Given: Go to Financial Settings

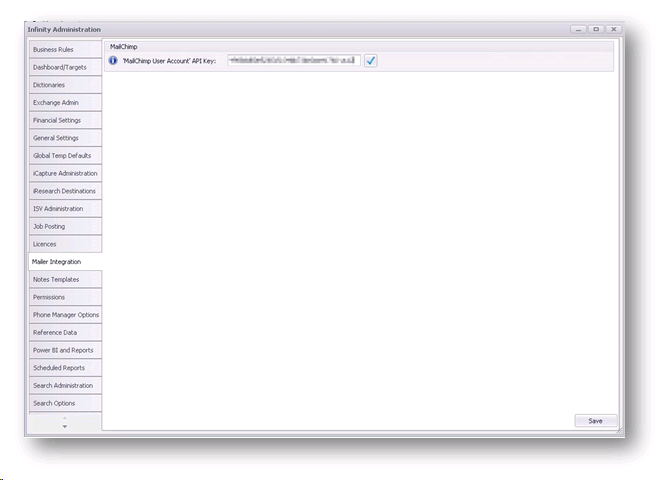Looking at the screenshot, I should point(65,120).
